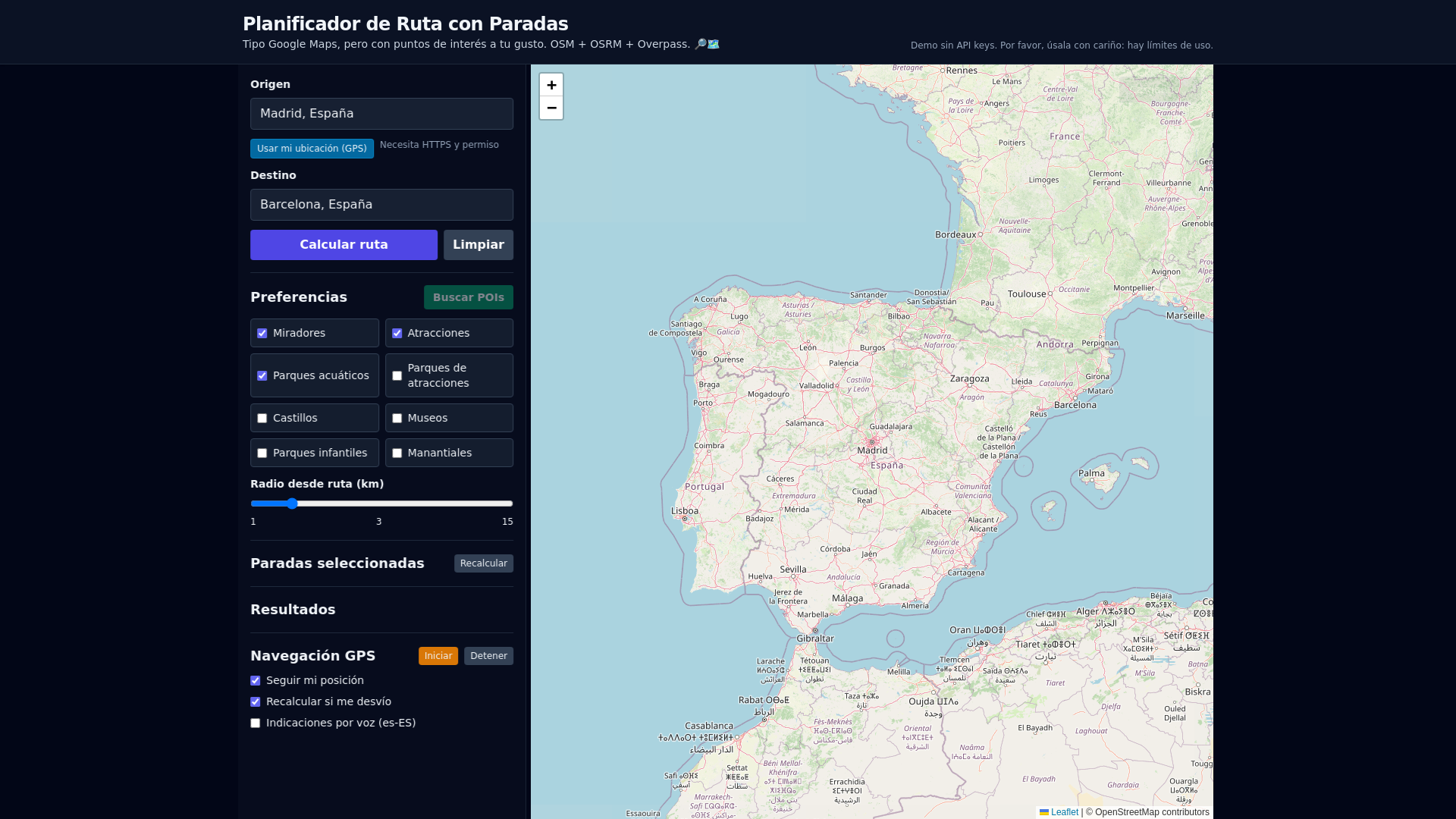Open the Leaflet attribution link
1456x819 pixels.
[x=1059, y=812]
